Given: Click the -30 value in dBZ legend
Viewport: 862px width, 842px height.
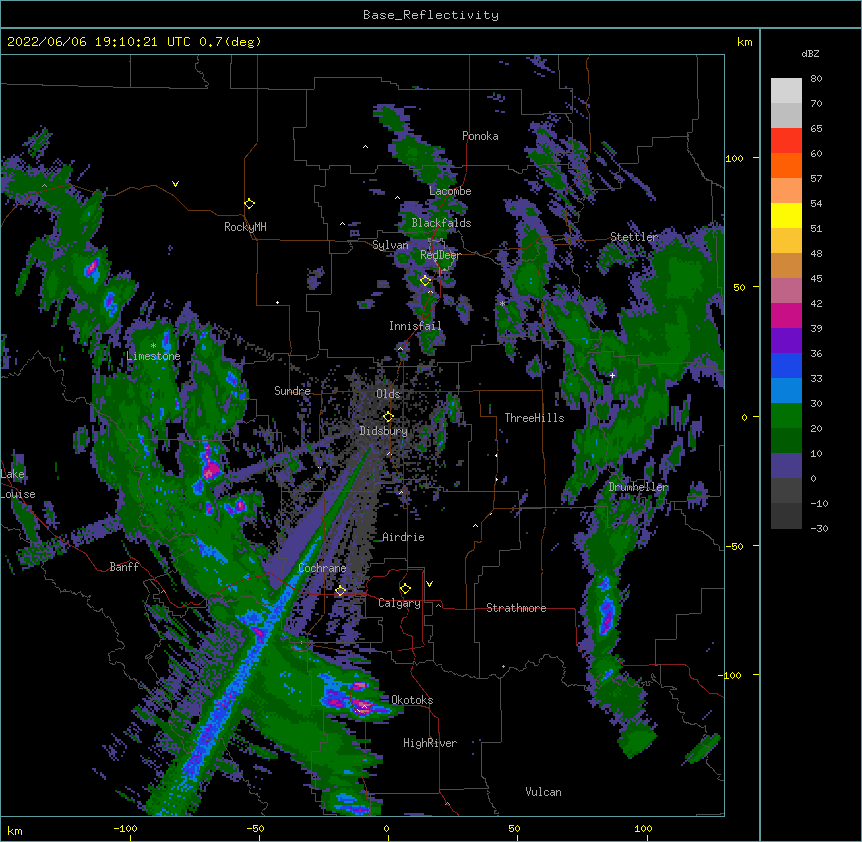Looking at the screenshot, I should [819, 529].
